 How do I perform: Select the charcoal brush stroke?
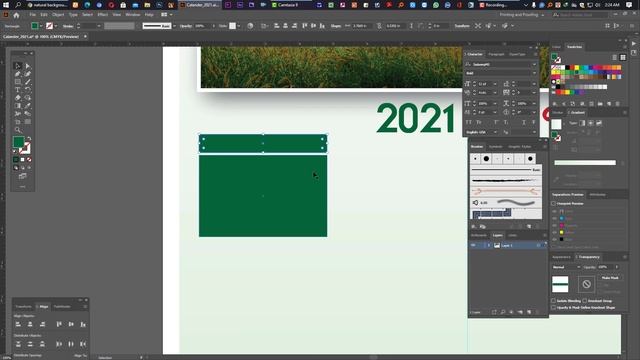point(506,180)
